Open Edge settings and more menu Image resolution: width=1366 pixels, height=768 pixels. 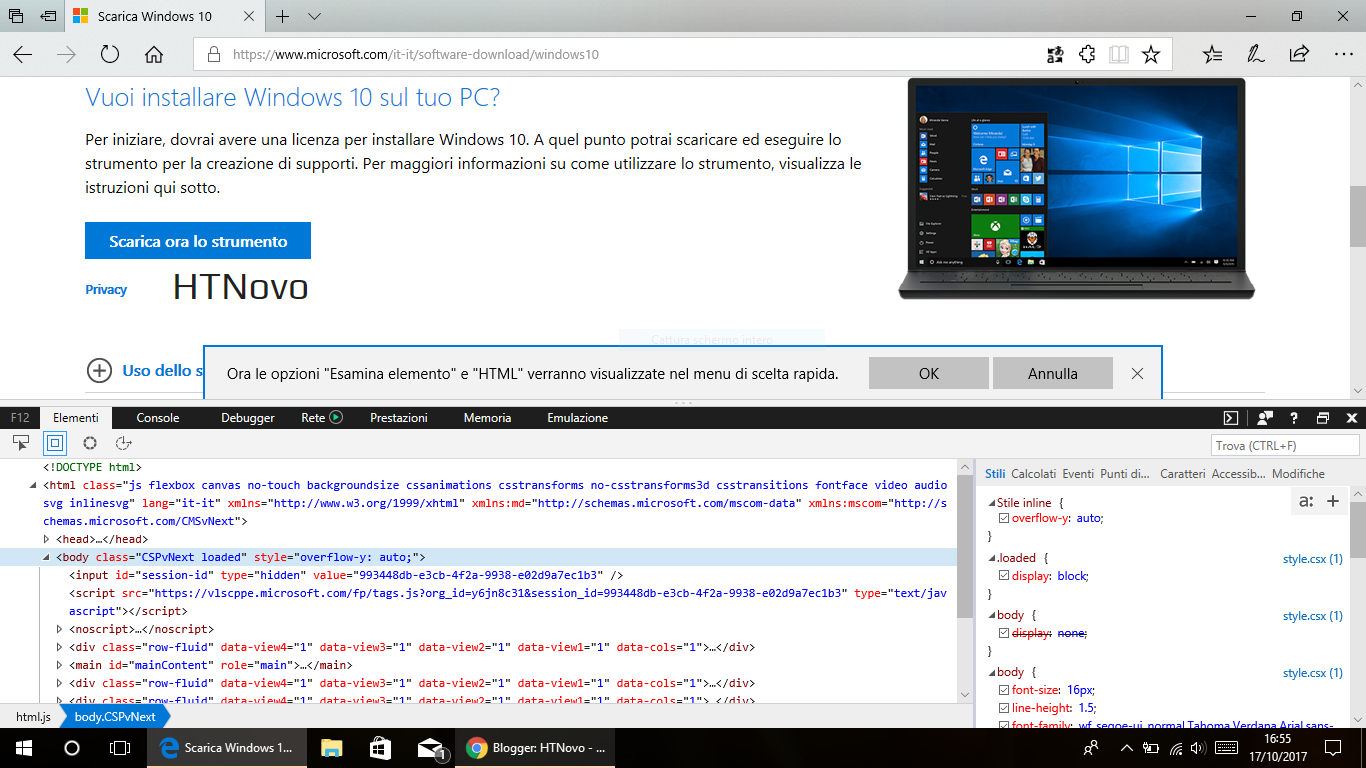1342,54
